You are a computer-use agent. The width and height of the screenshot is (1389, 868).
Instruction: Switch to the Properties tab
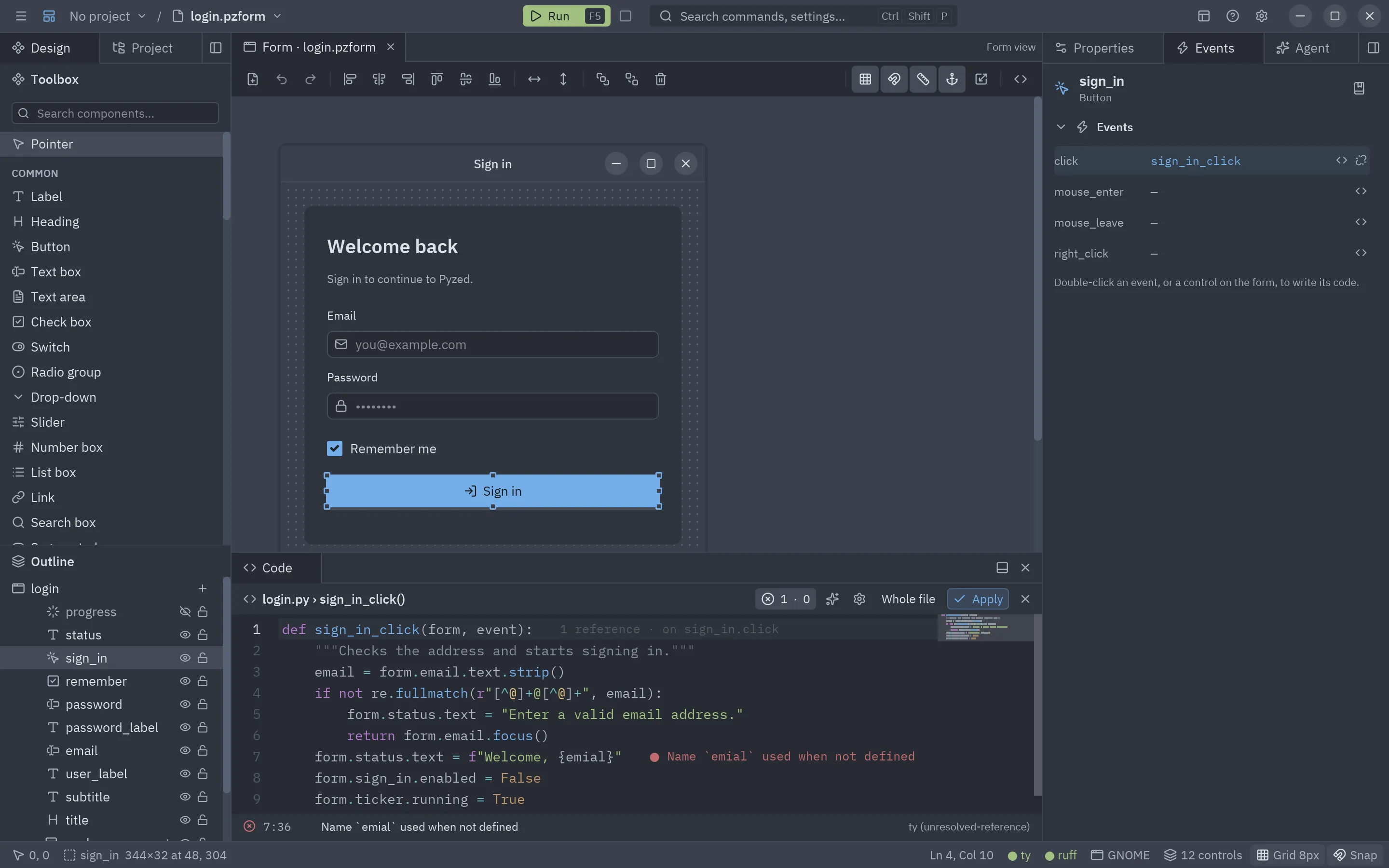1103,48
